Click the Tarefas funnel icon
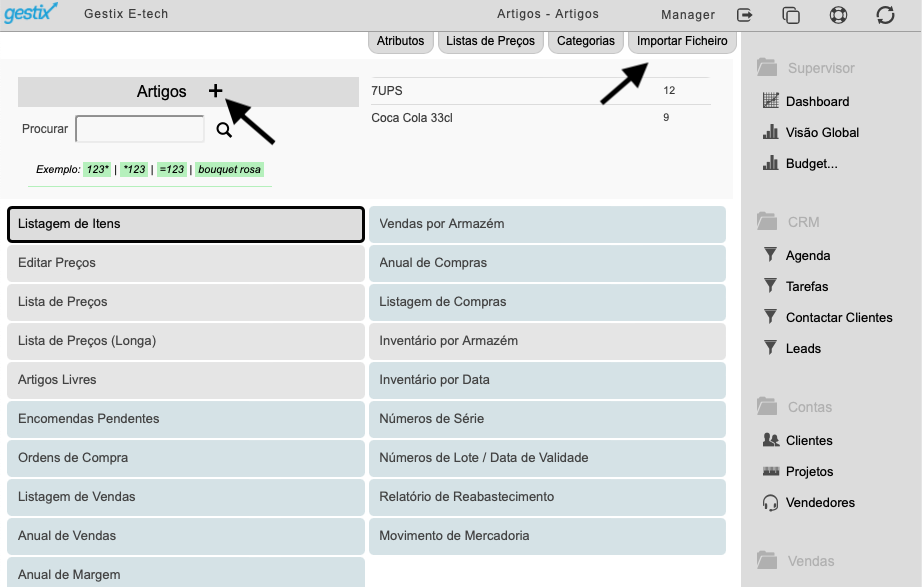This screenshot has height=587, width=922. pyautogui.click(x=770, y=286)
